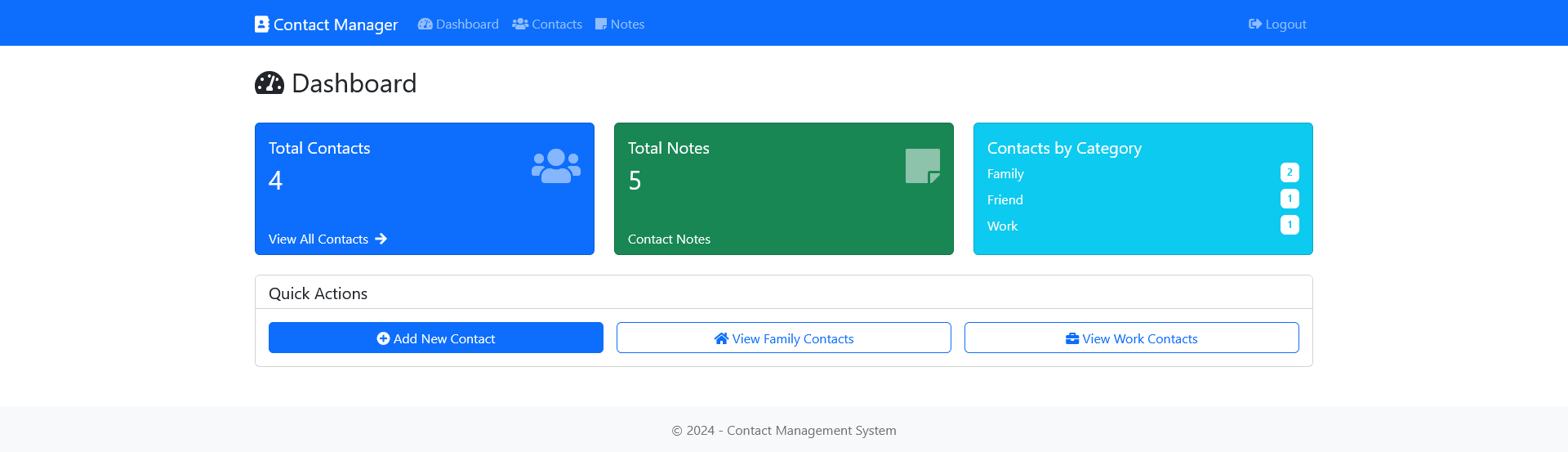Image resolution: width=1568 pixels, height=452 pixels.
Task: Select the Family category count badge
Action: point(1290,172)
